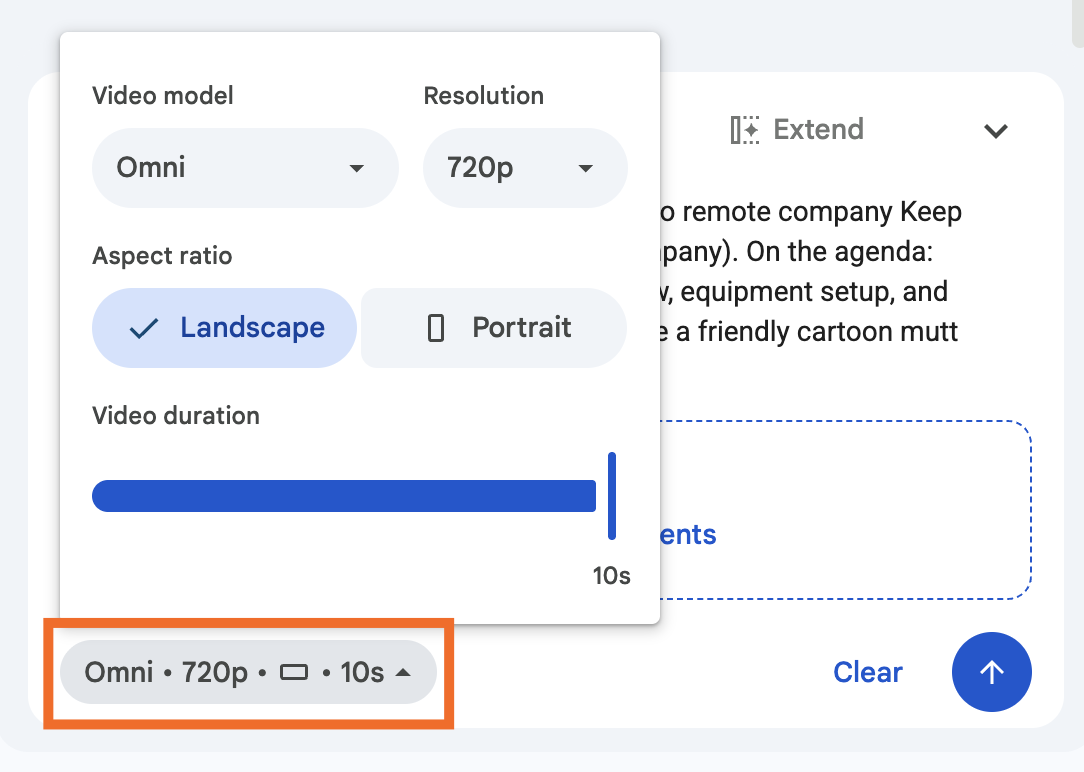
Task: Click into the prompt text area
Action: click(x=809, y=271)
